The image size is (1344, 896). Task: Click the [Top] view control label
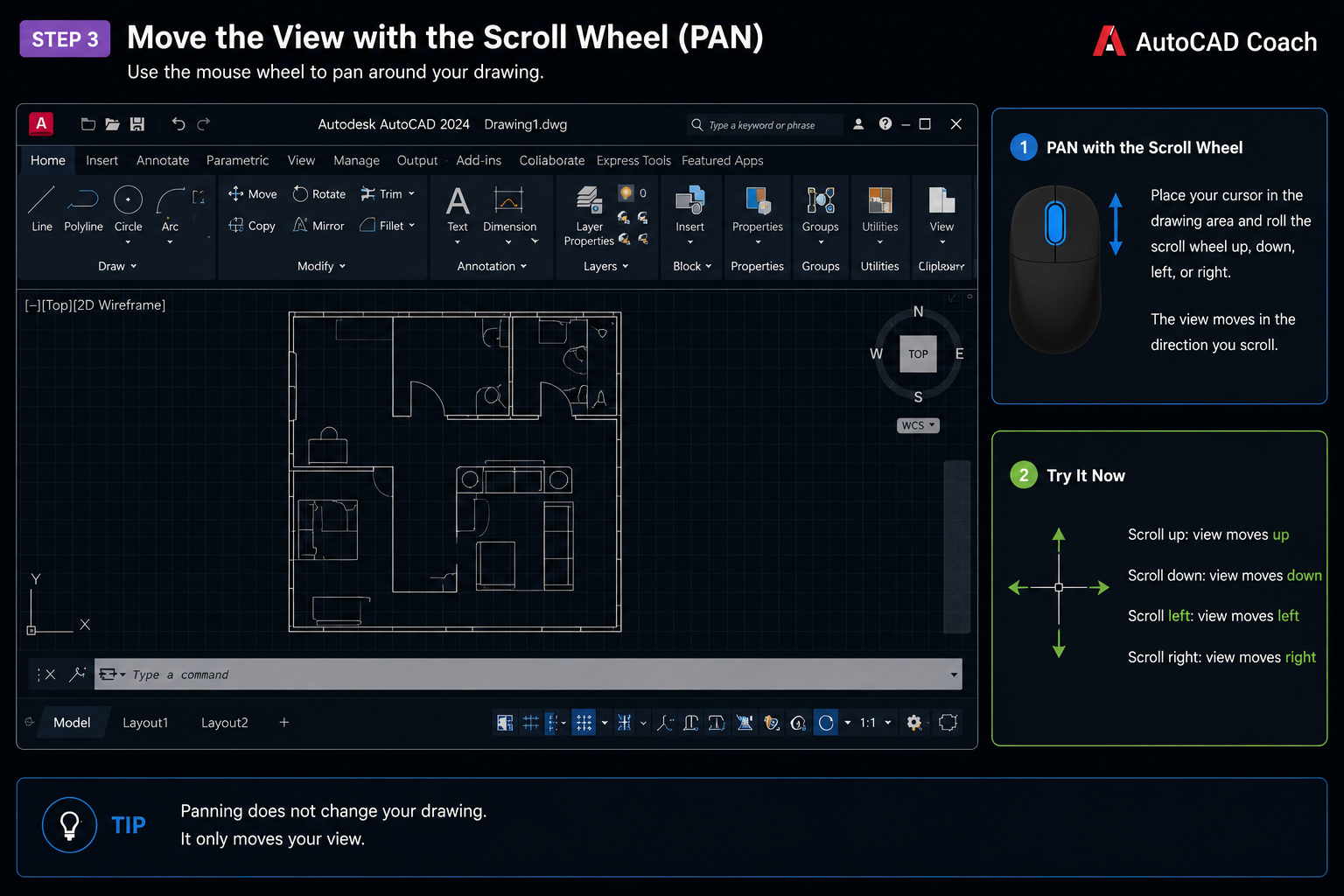pos(57,304)
